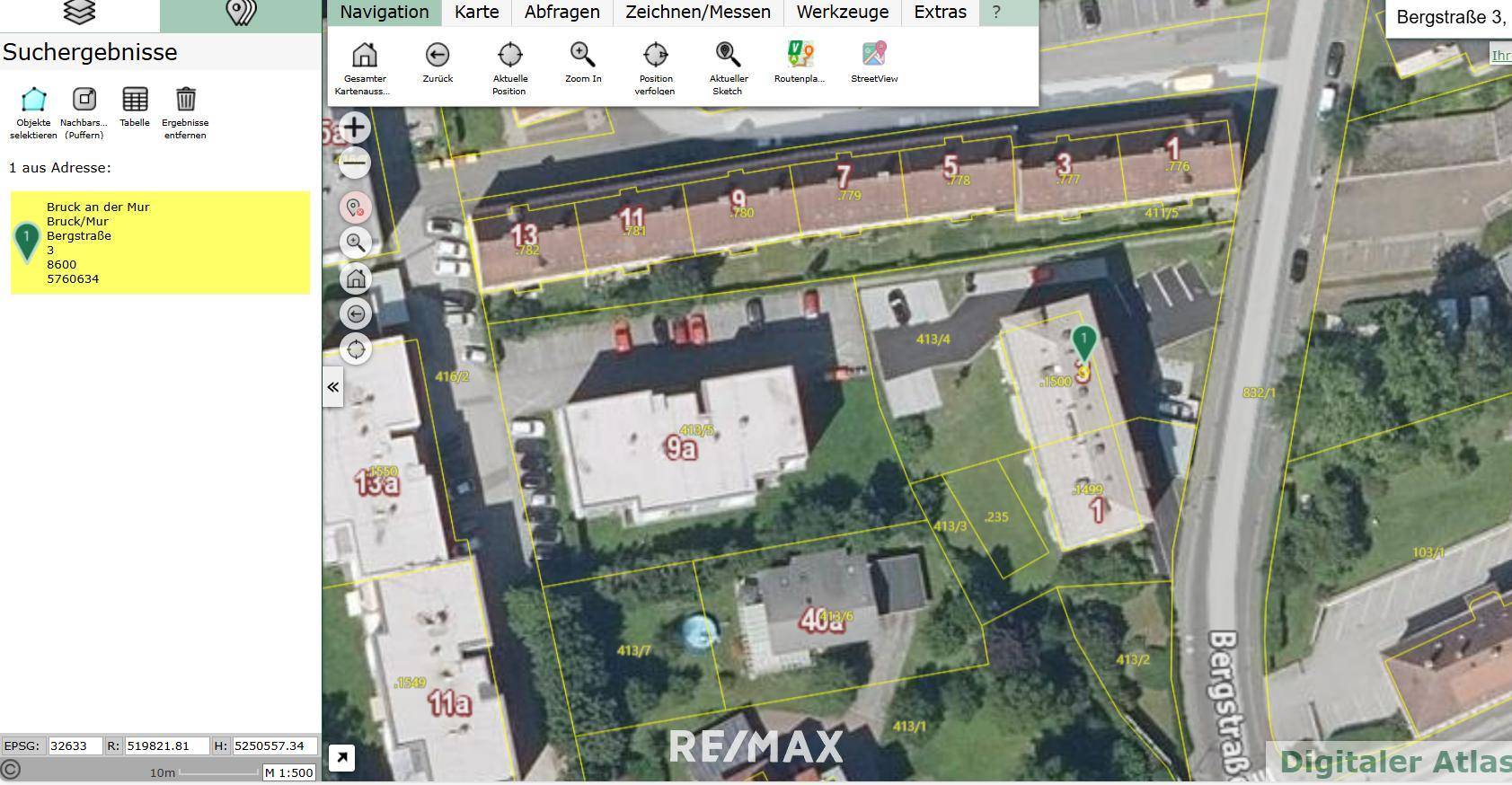Show results as Tabelle
Screen dimensions: 1512x785
[x=135, y=108]
